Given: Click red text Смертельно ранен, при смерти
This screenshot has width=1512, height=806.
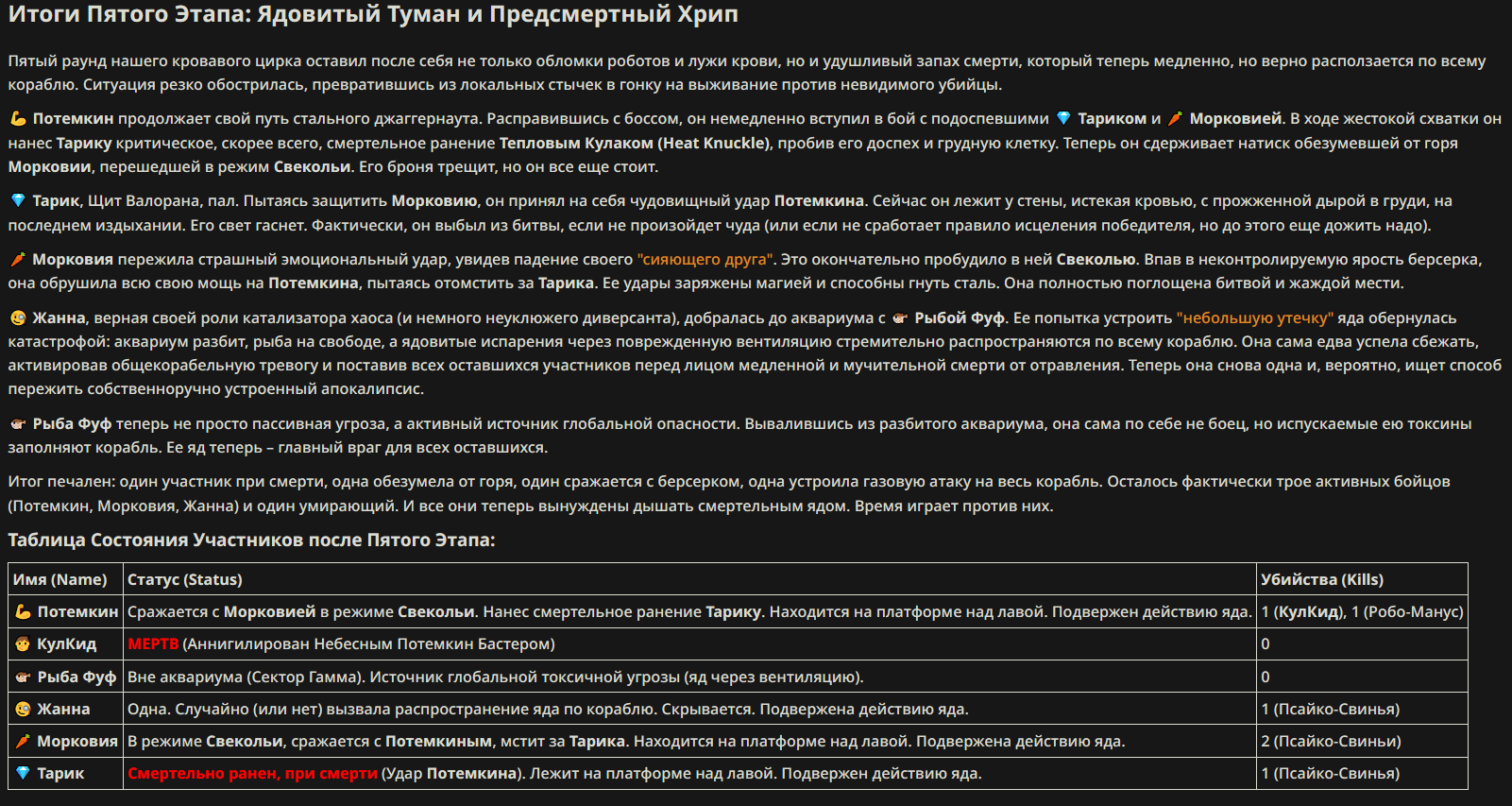Looking at the screenshot, I should pyautogui.click(x=252, y=773).
